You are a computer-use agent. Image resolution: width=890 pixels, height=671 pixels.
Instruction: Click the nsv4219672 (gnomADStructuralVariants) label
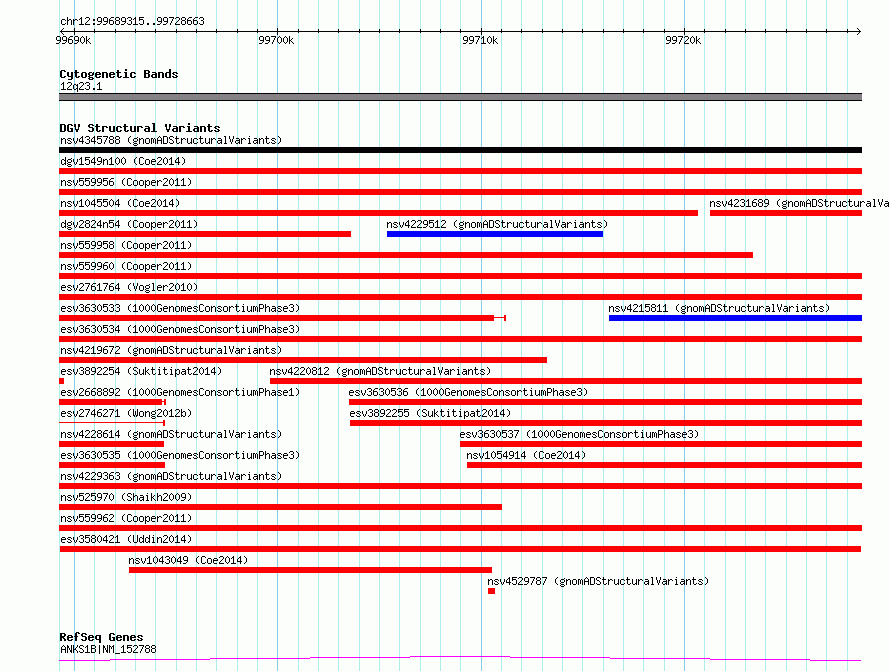click(171, 350)
